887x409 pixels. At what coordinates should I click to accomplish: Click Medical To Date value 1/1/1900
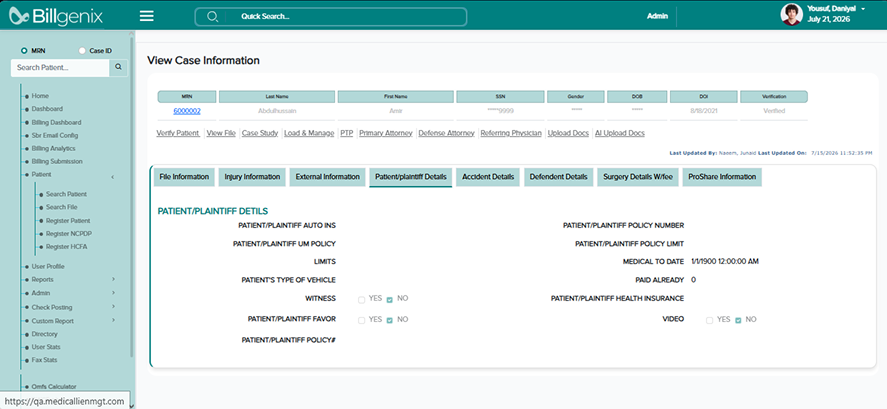click(725, 261)
